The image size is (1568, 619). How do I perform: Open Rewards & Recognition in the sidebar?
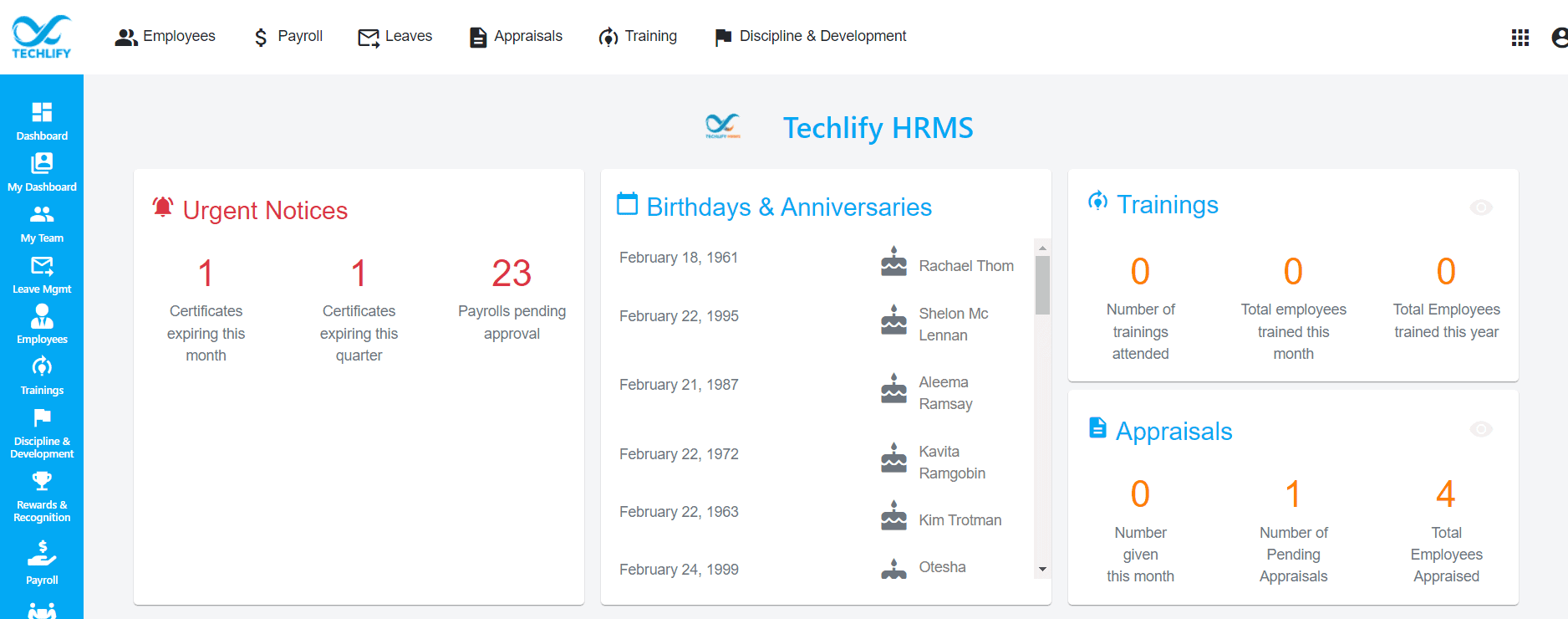[42, 498]
